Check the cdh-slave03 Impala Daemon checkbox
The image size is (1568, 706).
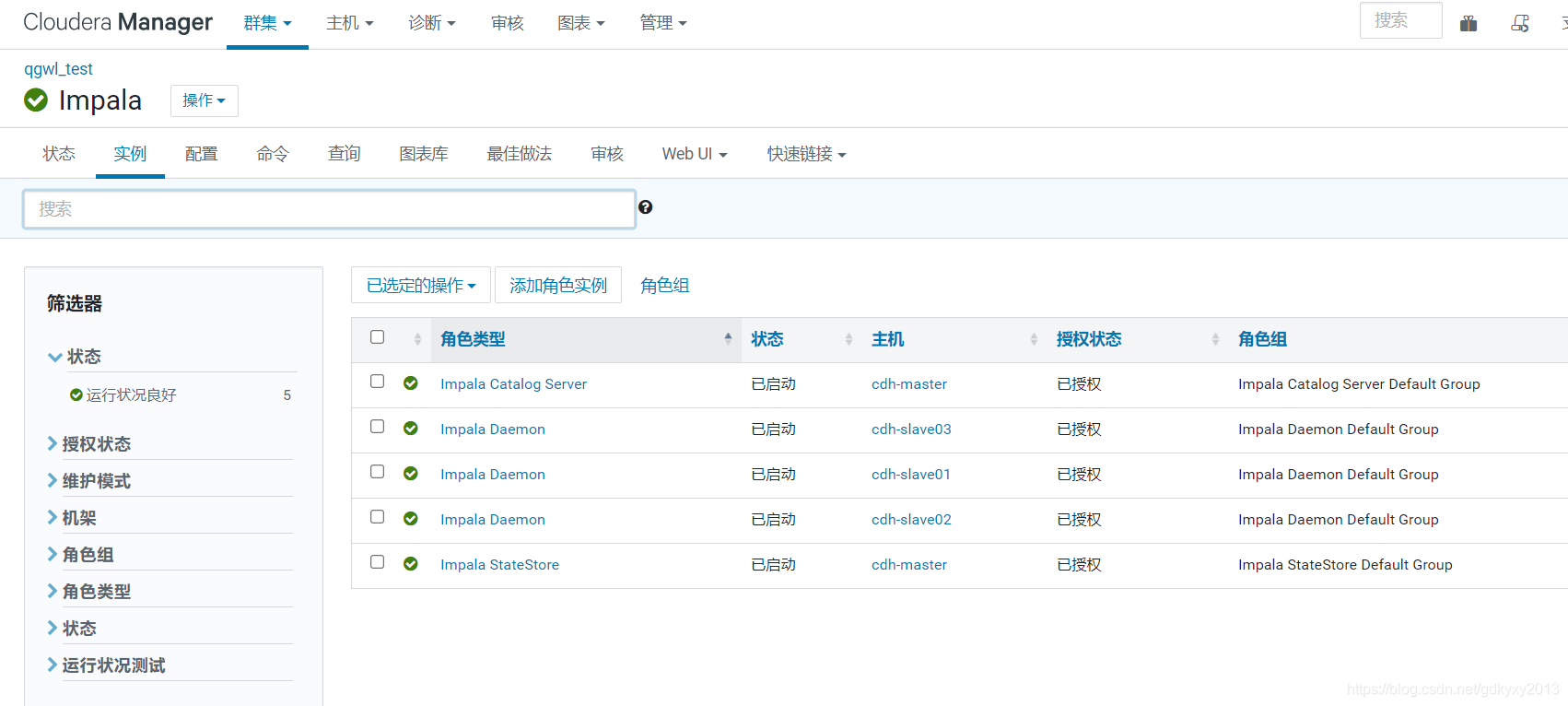click(x=377, y=426)
